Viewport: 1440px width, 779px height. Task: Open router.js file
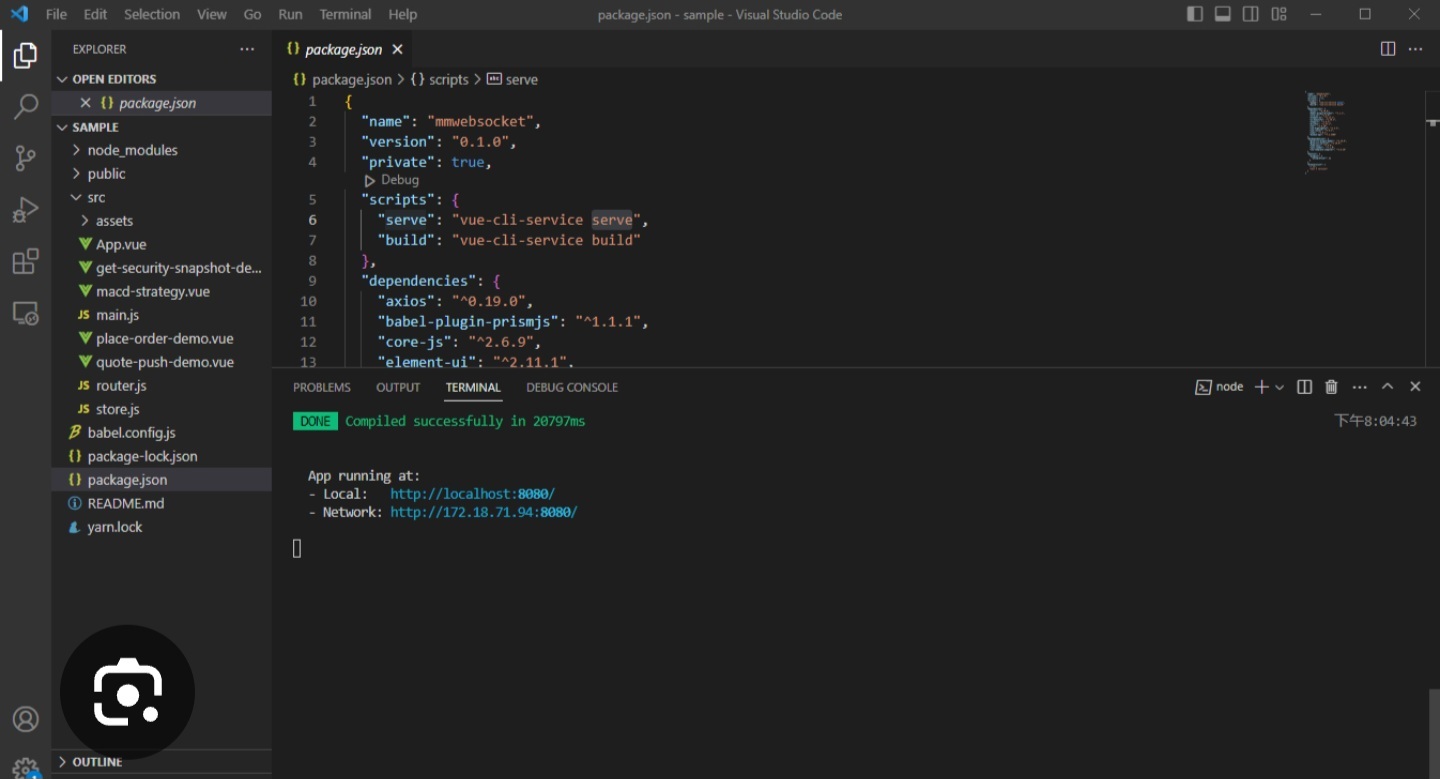click(x=161, y=385)
